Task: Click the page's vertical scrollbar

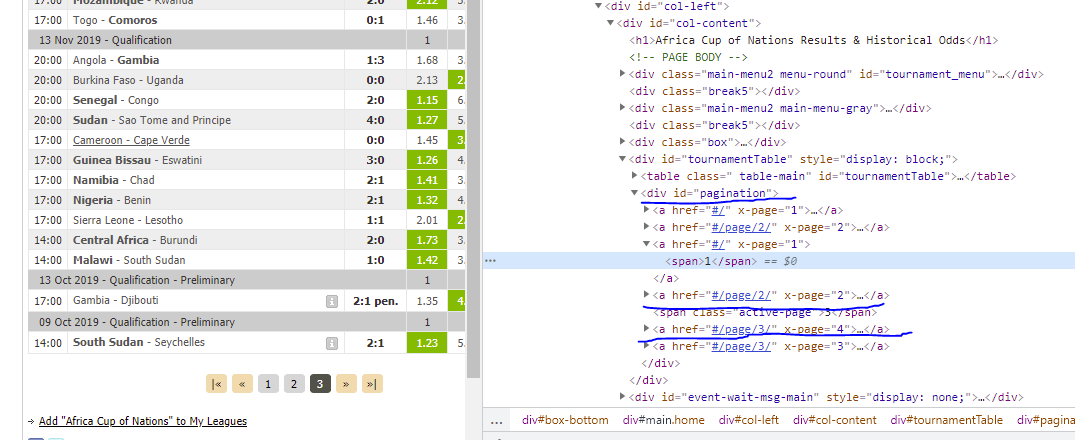Action: point(475,200)
